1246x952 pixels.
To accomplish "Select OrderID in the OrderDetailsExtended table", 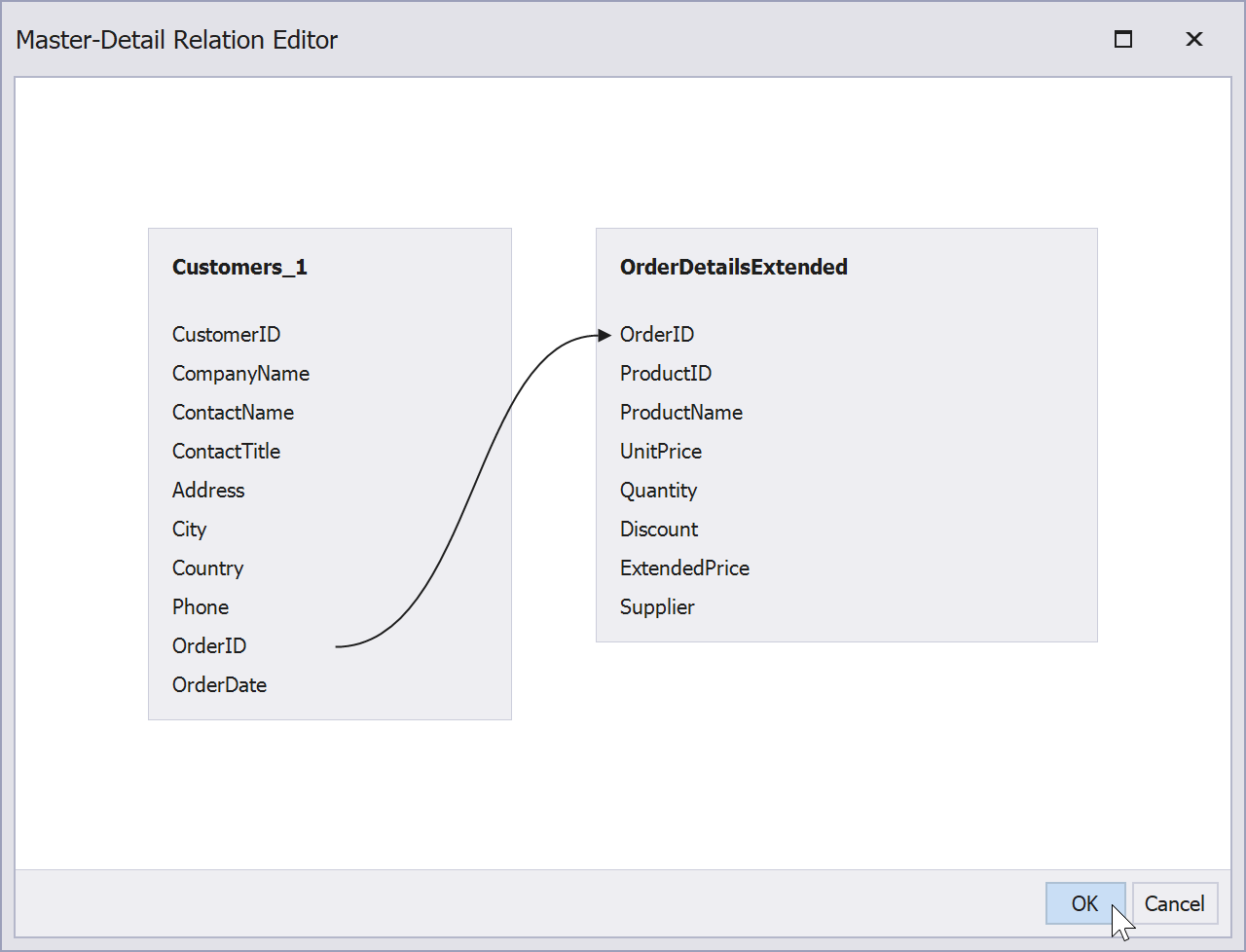I will [x=657, y=334].
